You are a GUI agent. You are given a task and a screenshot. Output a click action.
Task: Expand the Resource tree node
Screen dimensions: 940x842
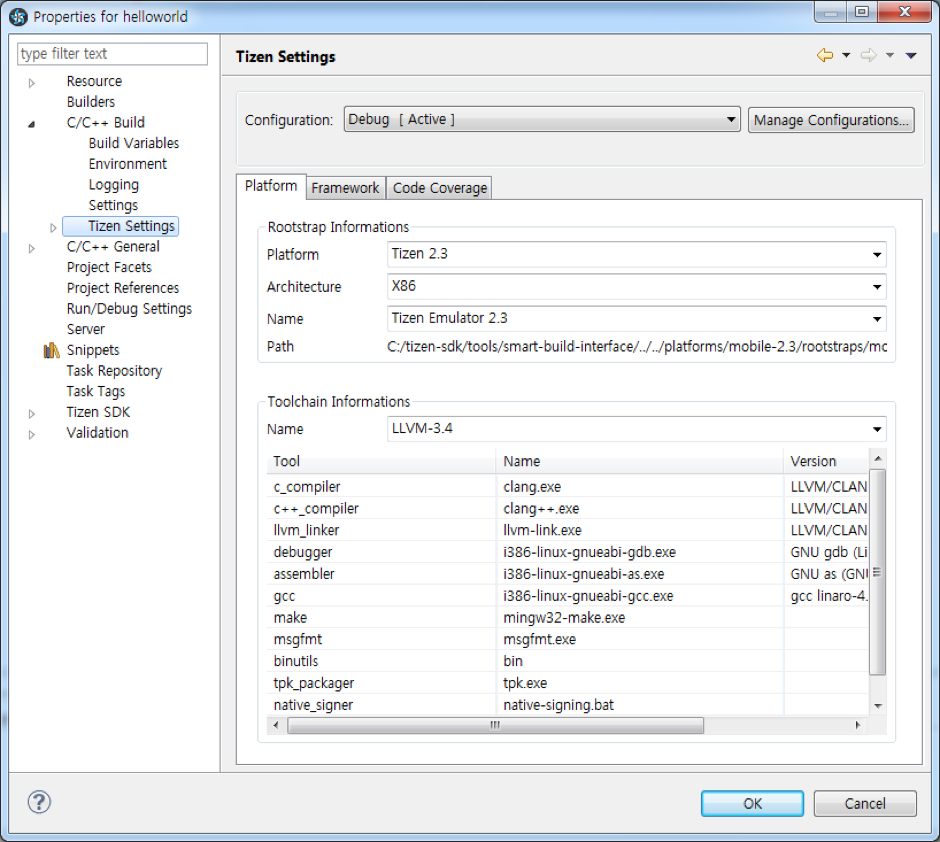click(x=32, y=83)
